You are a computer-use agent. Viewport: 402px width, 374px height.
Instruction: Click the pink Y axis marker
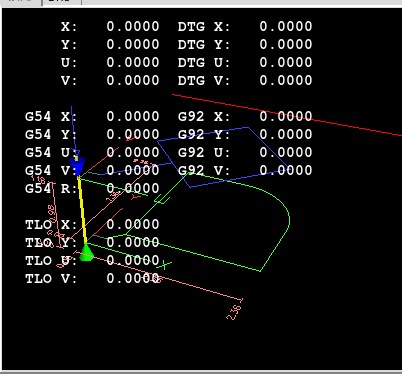pyautogui.click(x=136, y=197)
